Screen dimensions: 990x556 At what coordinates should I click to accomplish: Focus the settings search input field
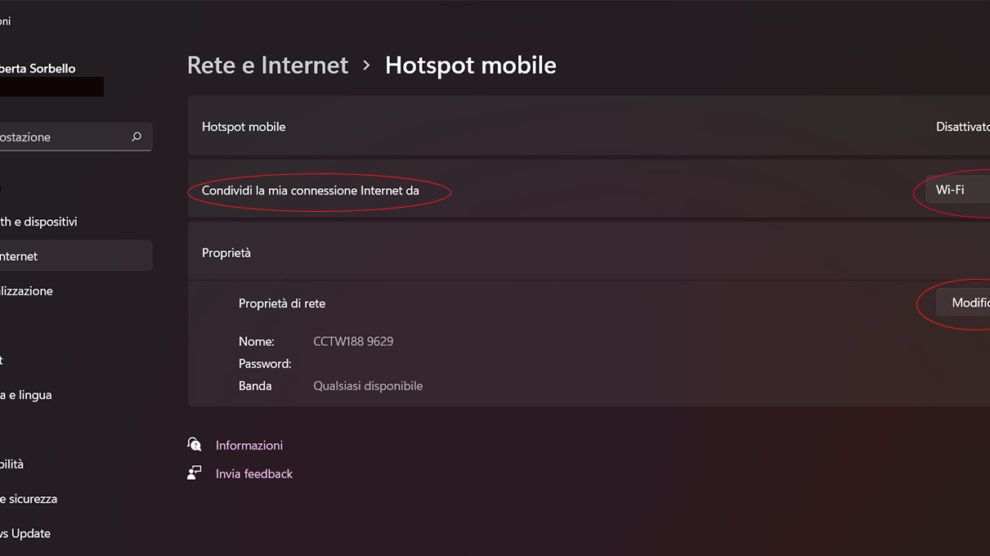click(60, 137)
